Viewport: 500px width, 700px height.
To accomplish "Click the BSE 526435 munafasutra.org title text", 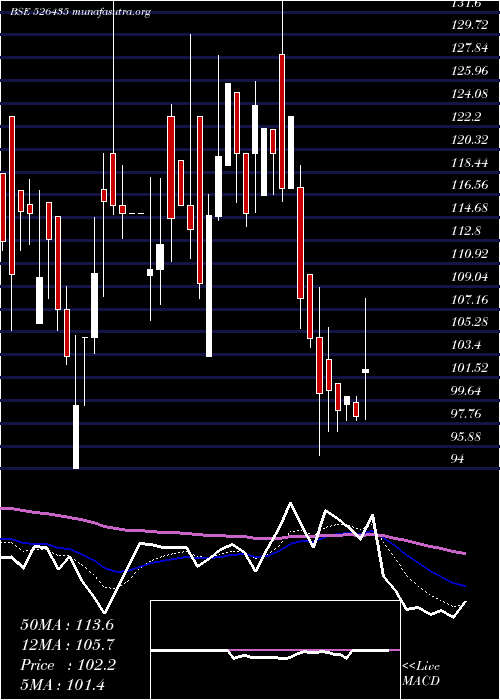I will (80, 12).
